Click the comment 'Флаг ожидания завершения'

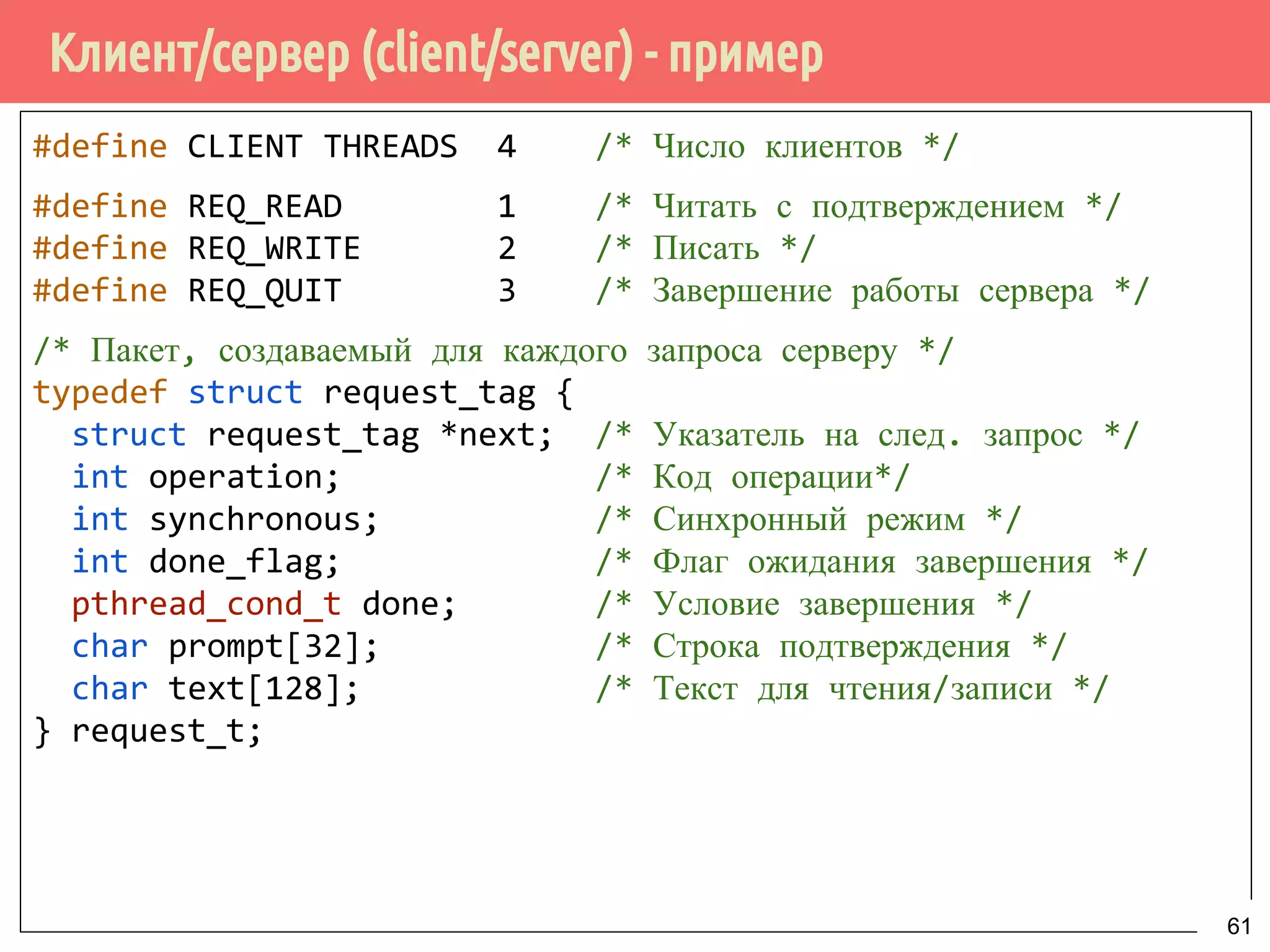872,563
